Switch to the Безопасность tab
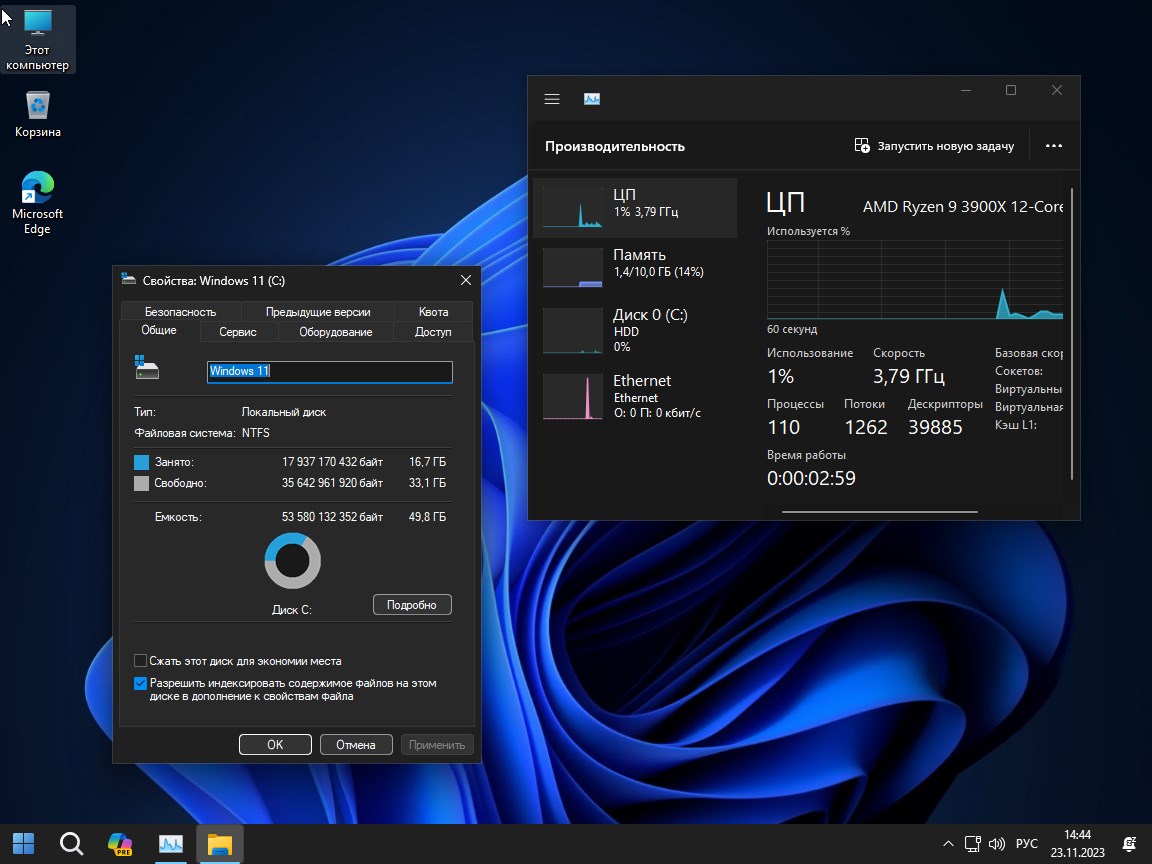Screen dimensions: 1152x864 point(180,312)
